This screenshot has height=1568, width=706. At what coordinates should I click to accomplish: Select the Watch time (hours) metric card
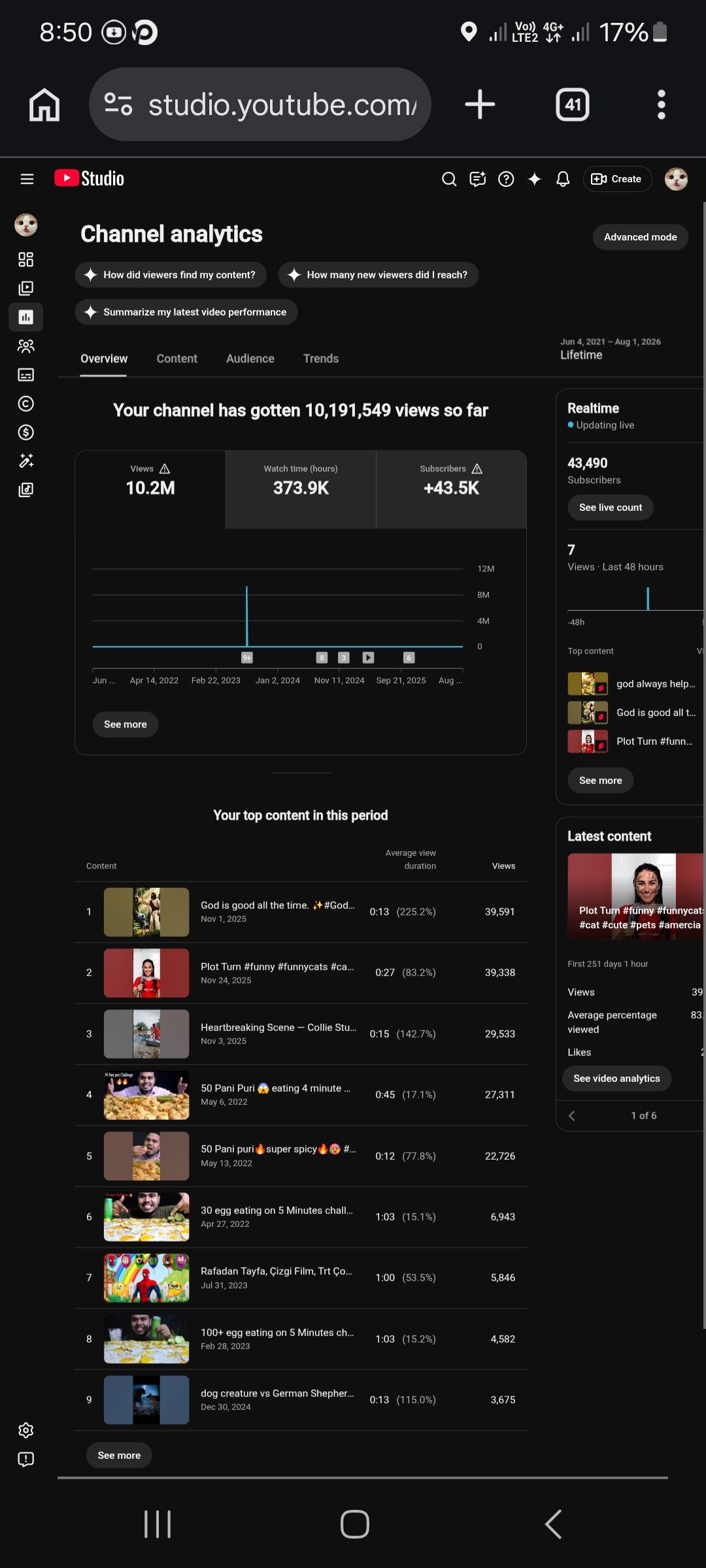pos(301,489)
